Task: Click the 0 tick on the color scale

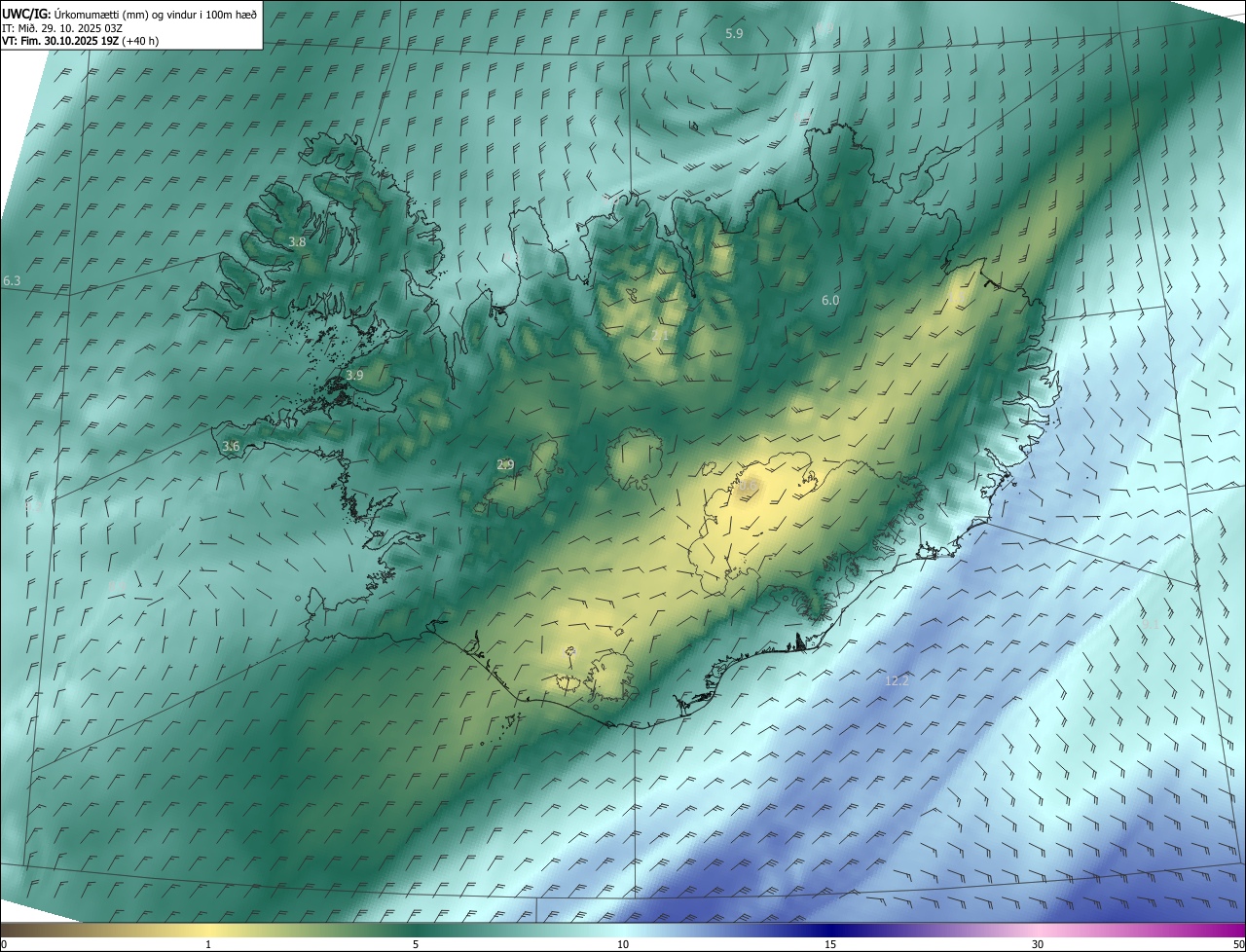Action: pyautogui.click(x=4, y=944)
